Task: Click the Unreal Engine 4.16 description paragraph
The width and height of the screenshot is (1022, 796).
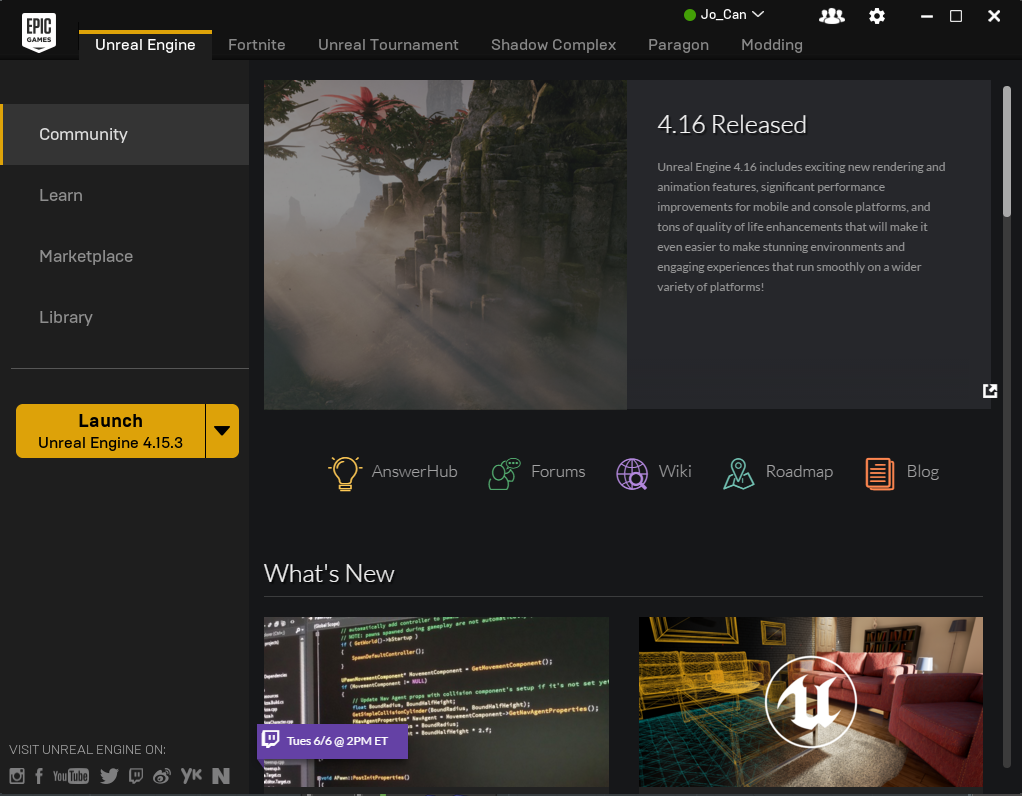Action: point(801,227)
